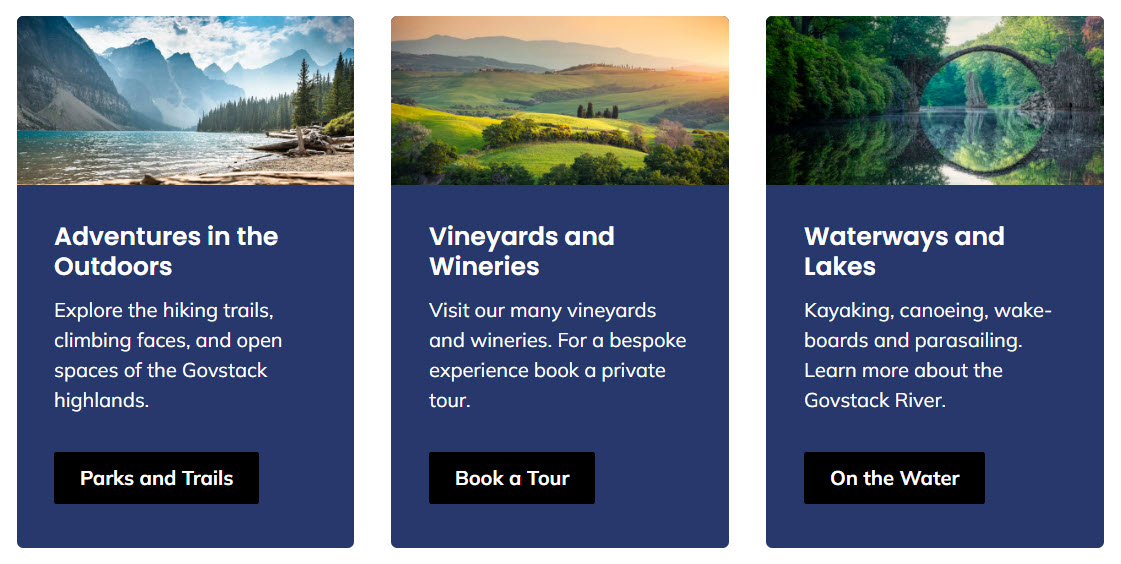Click the Parks and Trails button
This screenshot has width=1121, height=564.
[x=157, y=478]
